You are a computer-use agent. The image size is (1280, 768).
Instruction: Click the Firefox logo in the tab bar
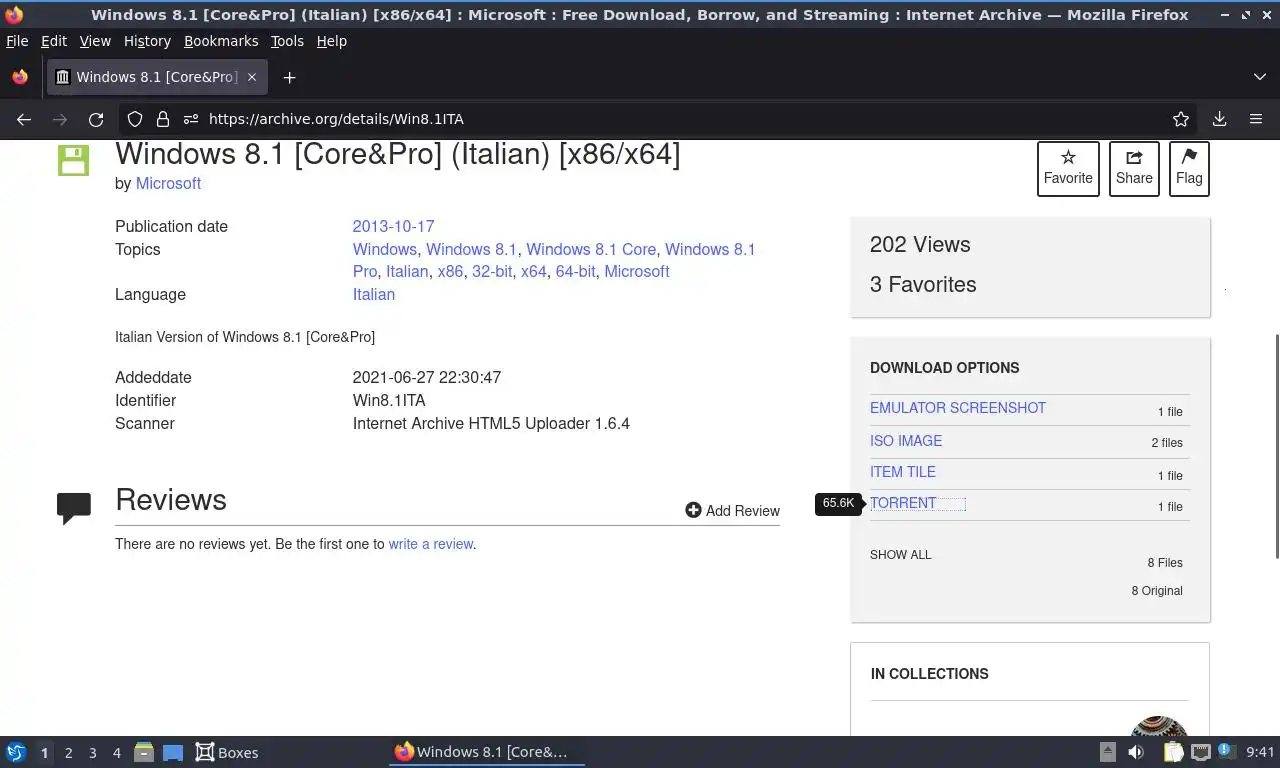20,77
